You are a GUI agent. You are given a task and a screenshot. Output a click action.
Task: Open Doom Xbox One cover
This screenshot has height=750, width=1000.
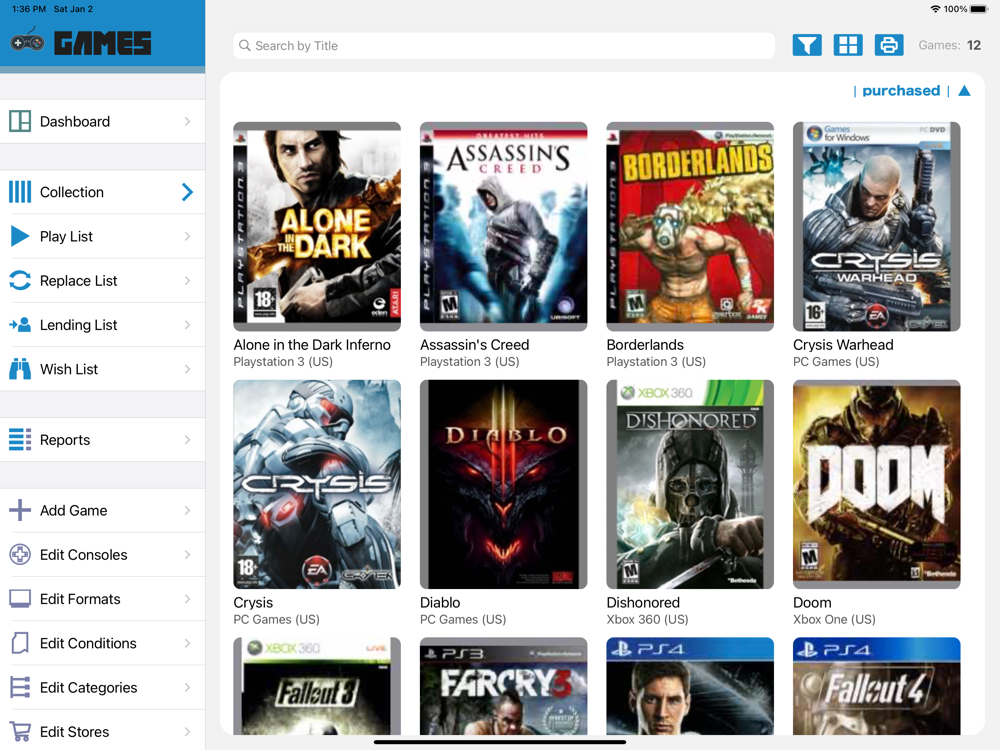[x=876, y=484]
